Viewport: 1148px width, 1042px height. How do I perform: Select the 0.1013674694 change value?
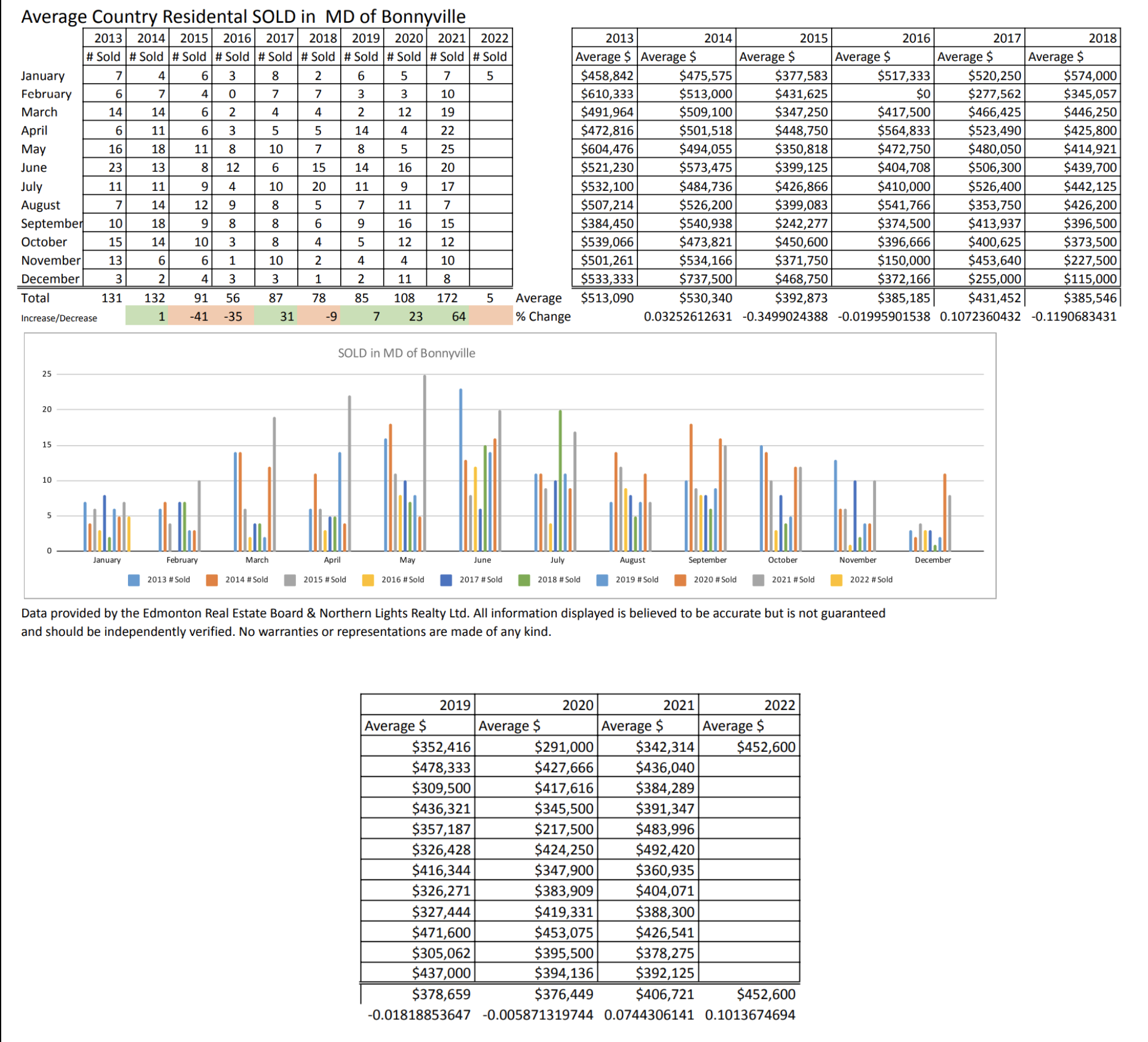pyautogui.click(x=750, y=1015)
